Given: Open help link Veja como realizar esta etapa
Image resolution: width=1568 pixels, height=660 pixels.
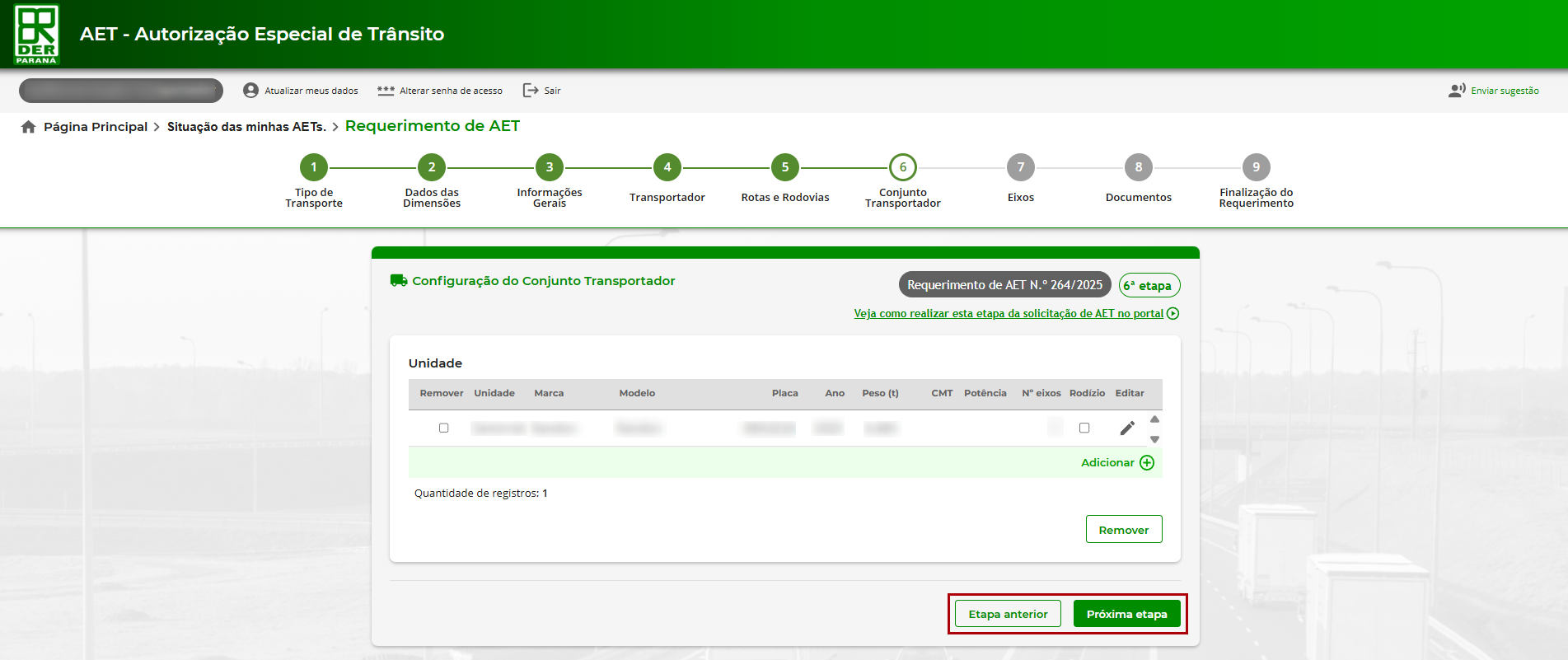Looking at the screenshot, I should tap(1009, 314).
